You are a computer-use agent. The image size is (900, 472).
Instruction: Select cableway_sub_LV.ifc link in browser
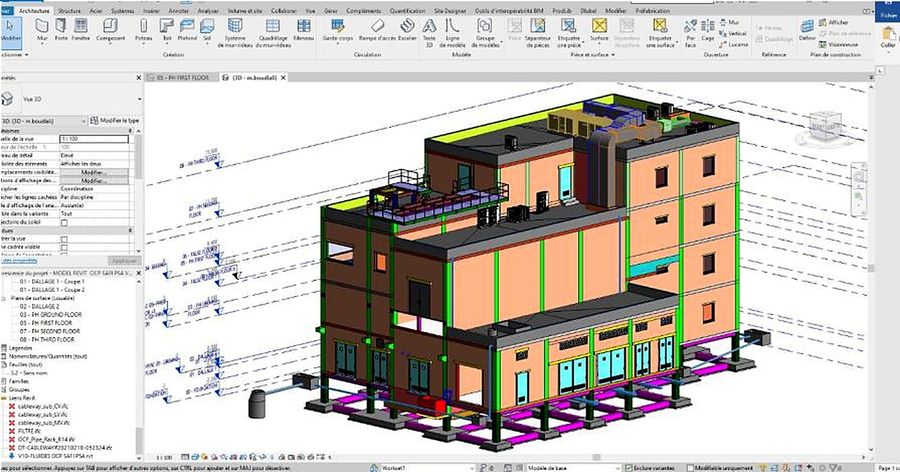pos(43,414)
